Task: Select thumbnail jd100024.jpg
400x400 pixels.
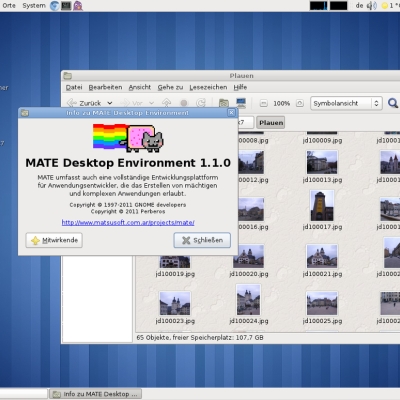Action: [x=248, y=300]
